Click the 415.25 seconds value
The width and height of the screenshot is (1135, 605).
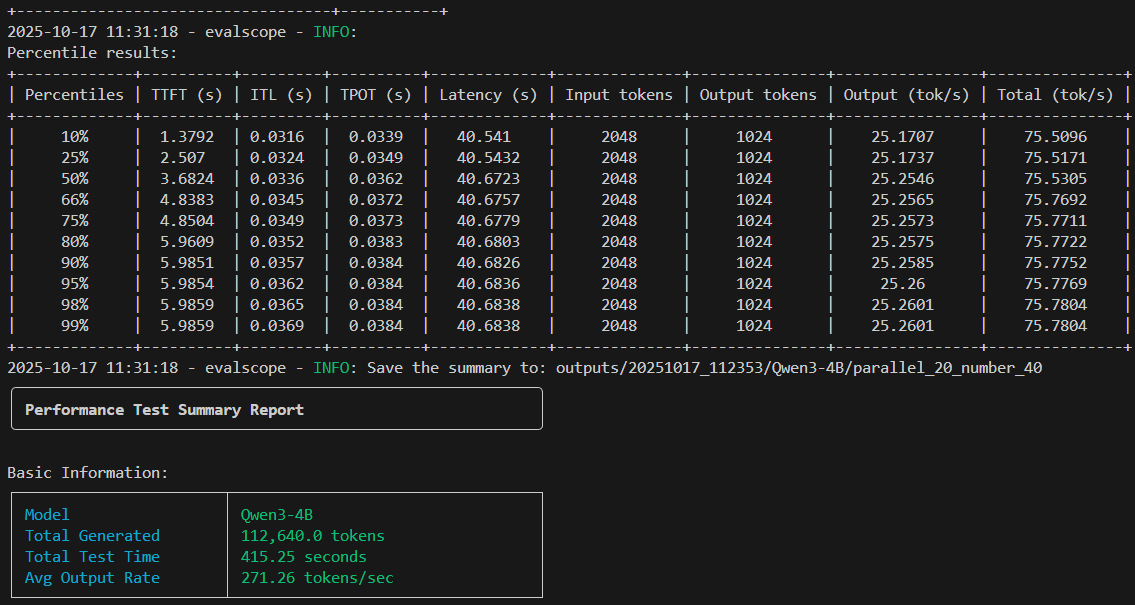[x=304, y=557]
